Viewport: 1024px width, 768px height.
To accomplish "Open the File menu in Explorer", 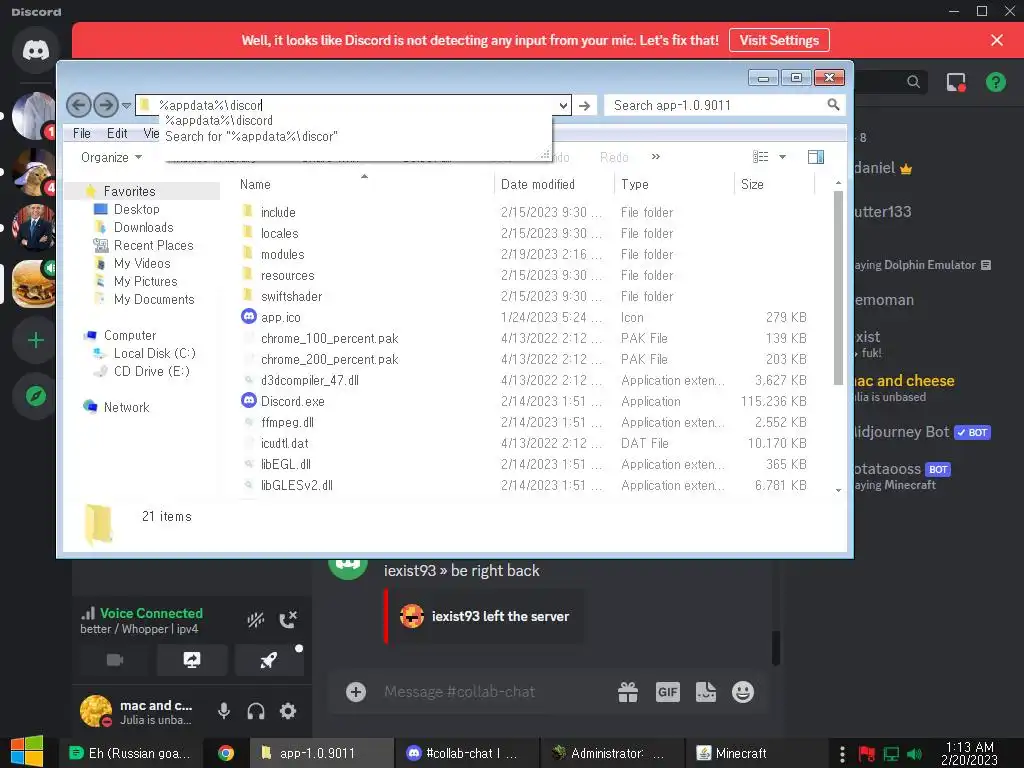I will coord(82,134).
